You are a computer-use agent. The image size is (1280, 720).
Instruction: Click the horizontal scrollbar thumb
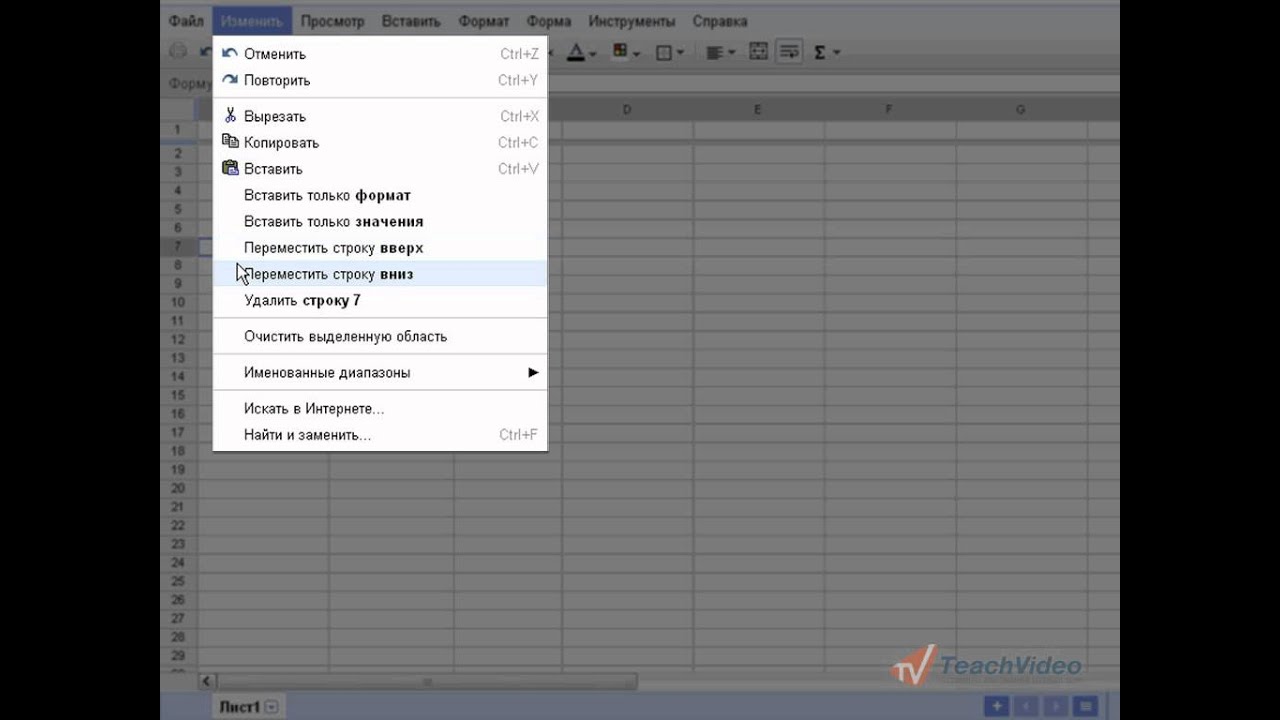(x=428, y=682)
